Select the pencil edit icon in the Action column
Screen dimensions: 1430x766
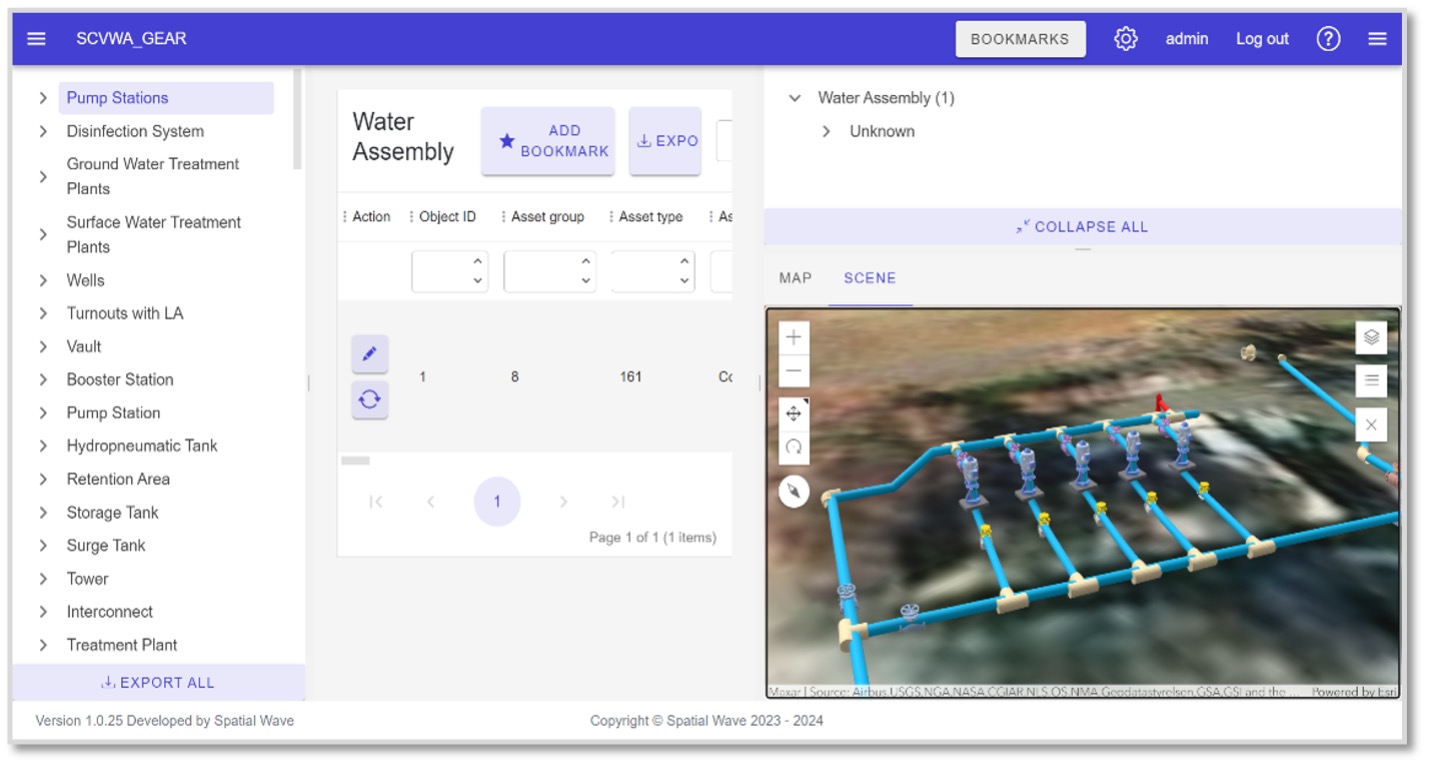click(370, 353)
